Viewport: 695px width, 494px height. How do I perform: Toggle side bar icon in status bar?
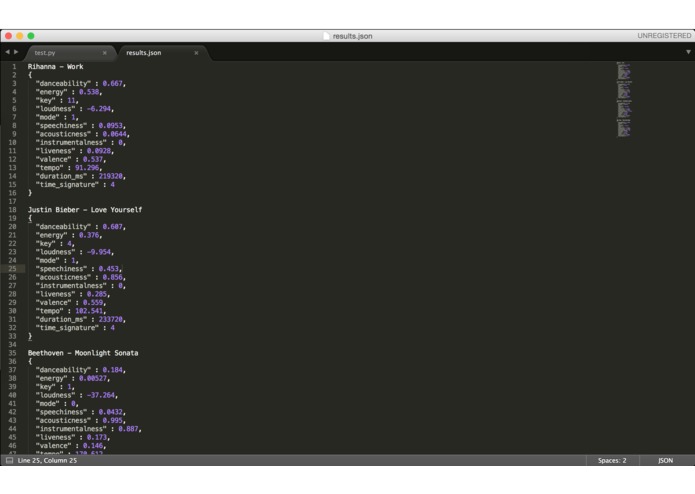coord(9,460)
